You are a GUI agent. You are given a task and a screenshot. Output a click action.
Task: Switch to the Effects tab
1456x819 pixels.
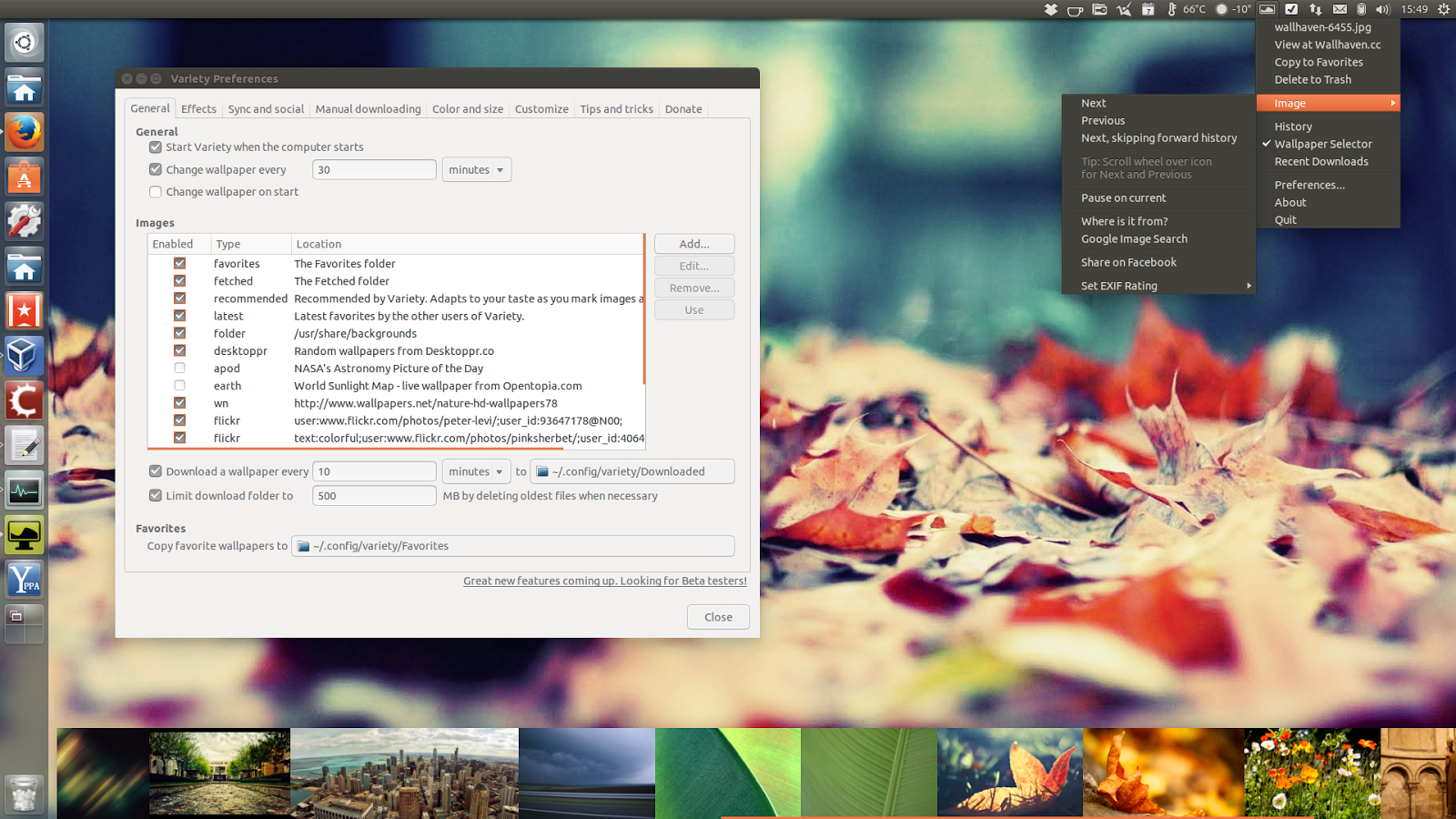click(198, 108)
